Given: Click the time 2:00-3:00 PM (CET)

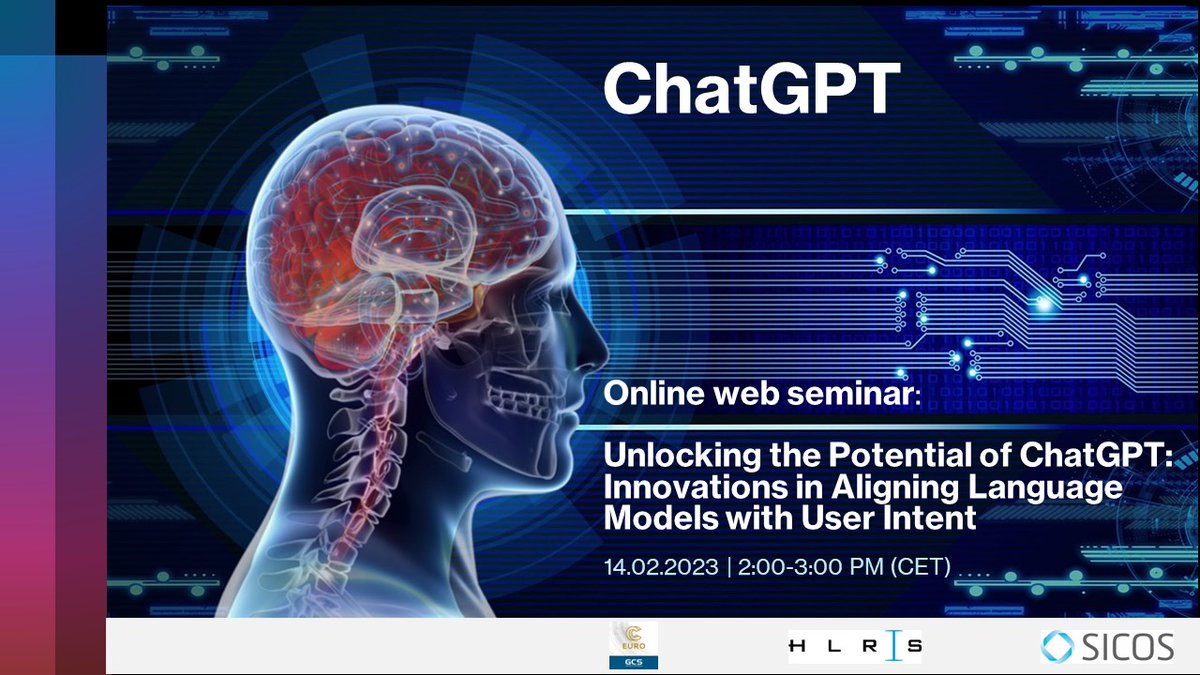Looking at the screenshot, I should [x=845, y=567].
